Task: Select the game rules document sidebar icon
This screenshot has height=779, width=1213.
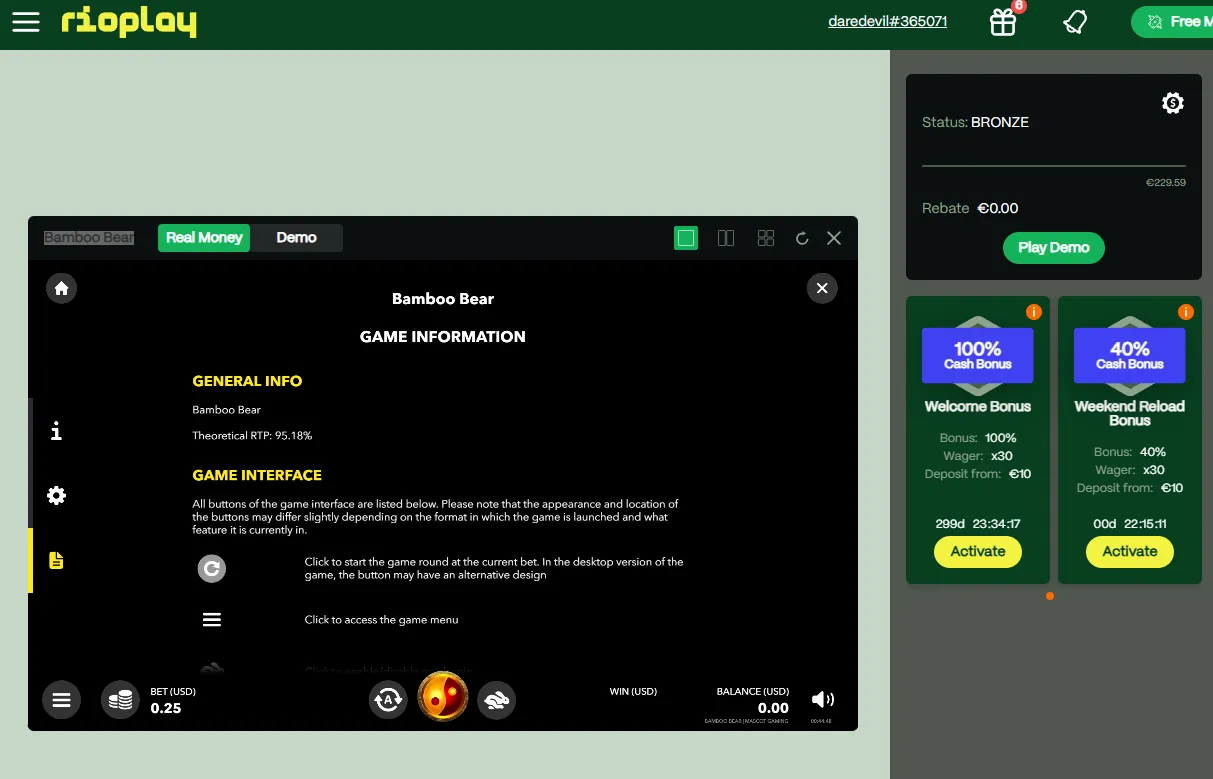Action: pyautogui.click(x=56, y=560)
